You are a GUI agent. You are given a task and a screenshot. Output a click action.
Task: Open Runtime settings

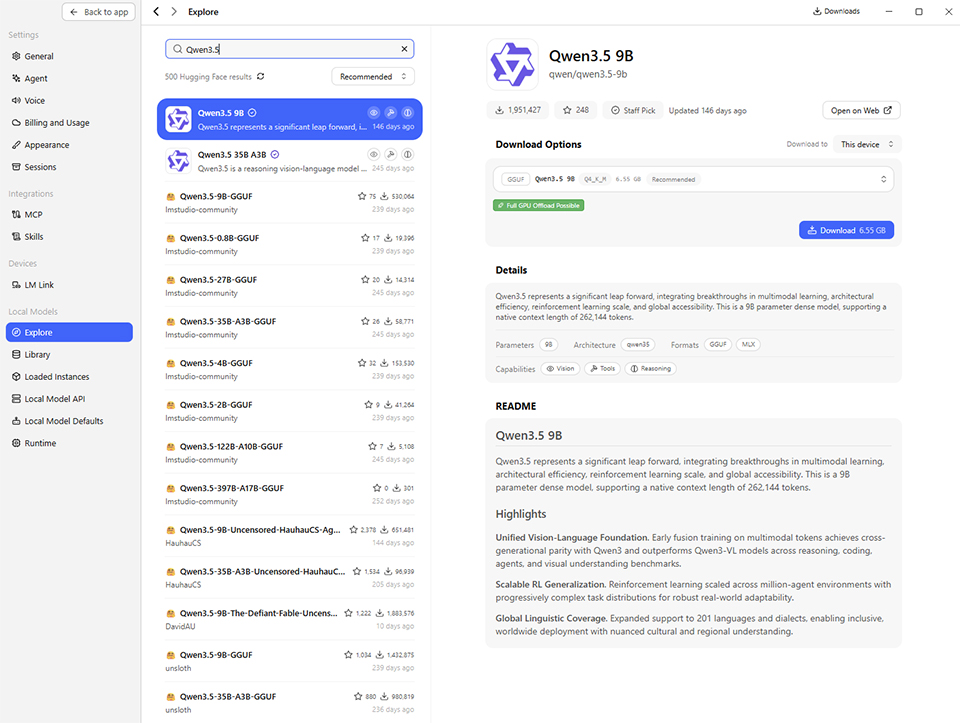click(x=69, y=443)
